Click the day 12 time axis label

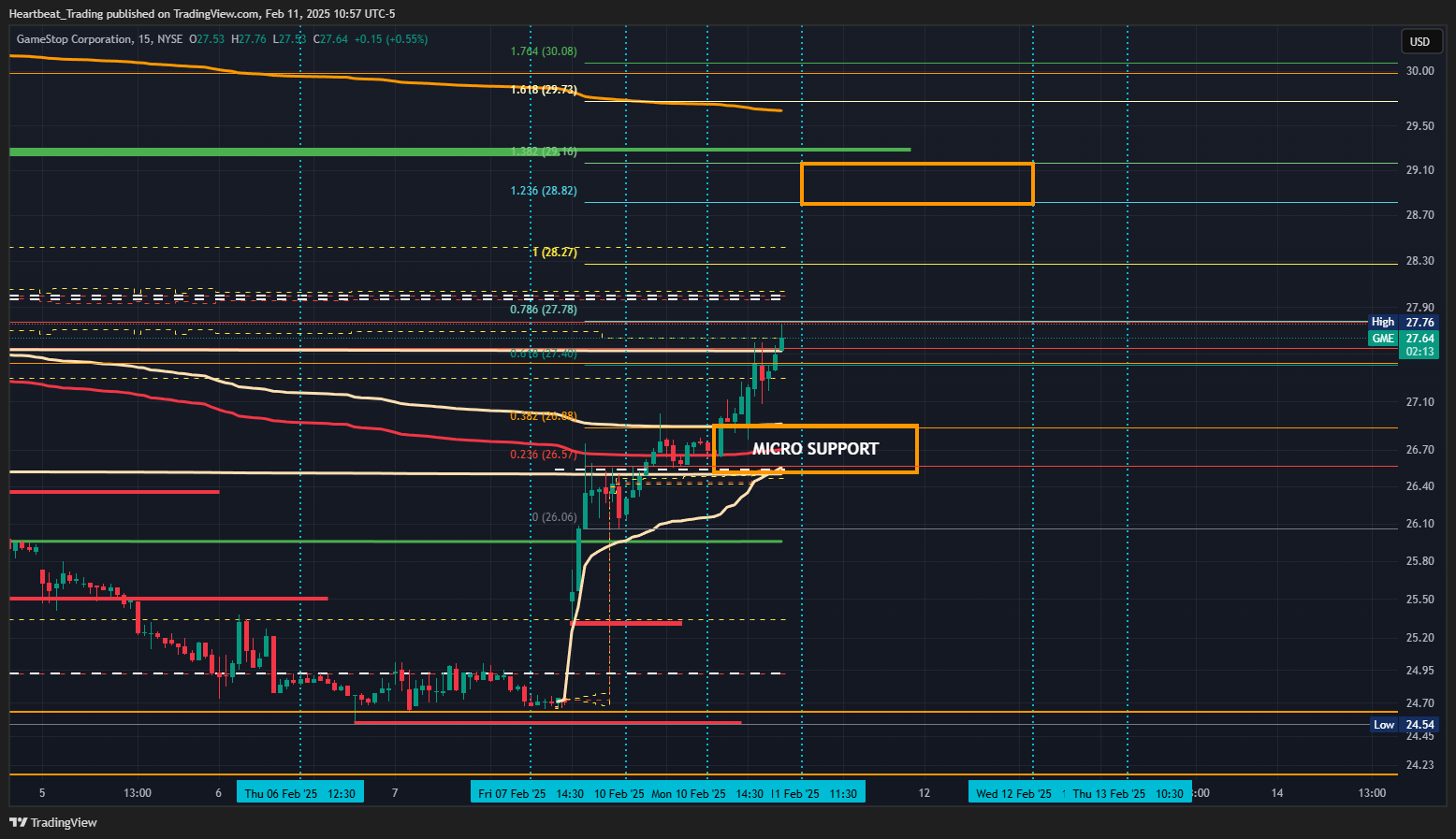click(x=925, y=793)
